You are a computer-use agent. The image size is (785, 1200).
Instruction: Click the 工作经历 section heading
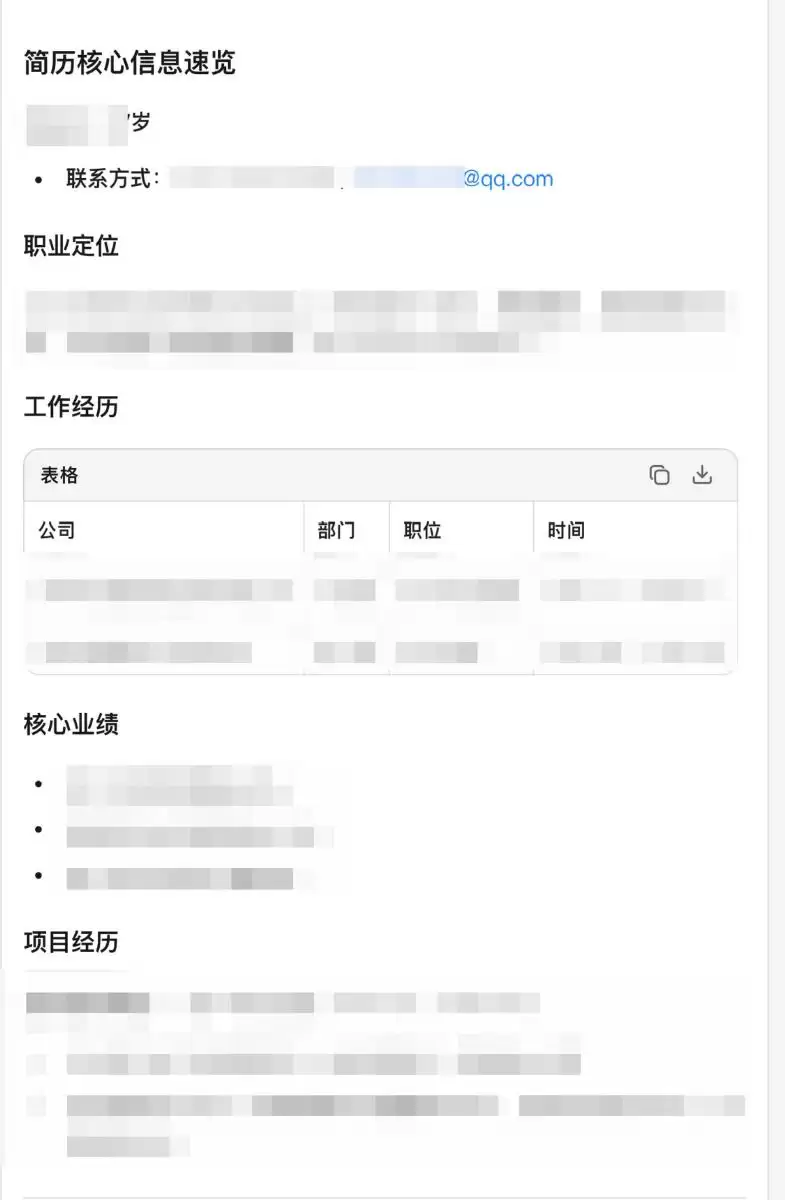[x=71, y=407]
